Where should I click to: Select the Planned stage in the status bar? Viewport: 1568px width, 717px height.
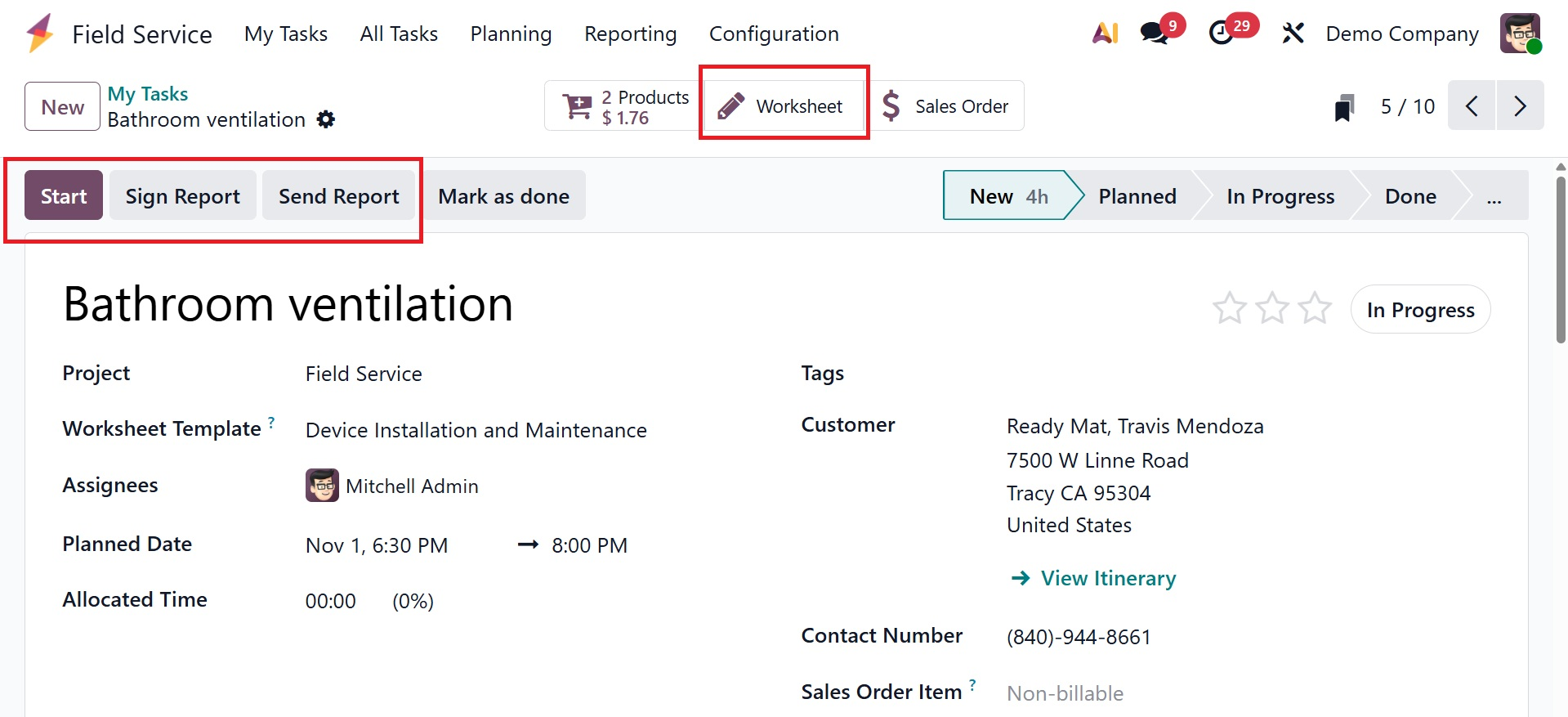click(1137, 196)
